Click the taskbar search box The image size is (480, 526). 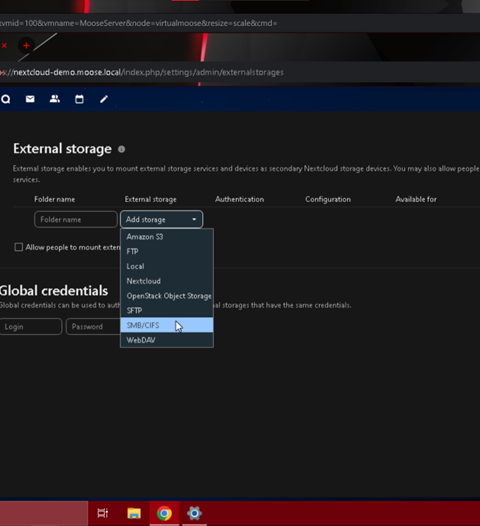tap(44, 513)
